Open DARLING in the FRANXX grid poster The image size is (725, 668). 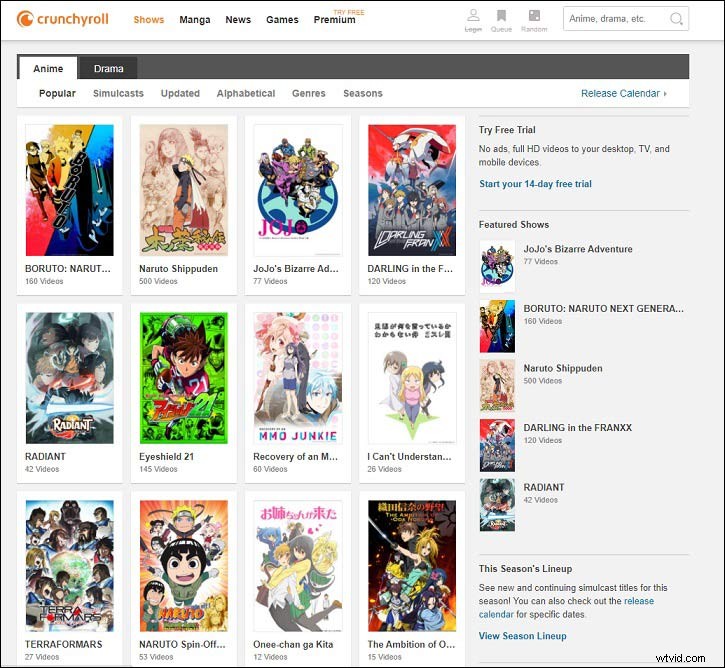(412, 190)
